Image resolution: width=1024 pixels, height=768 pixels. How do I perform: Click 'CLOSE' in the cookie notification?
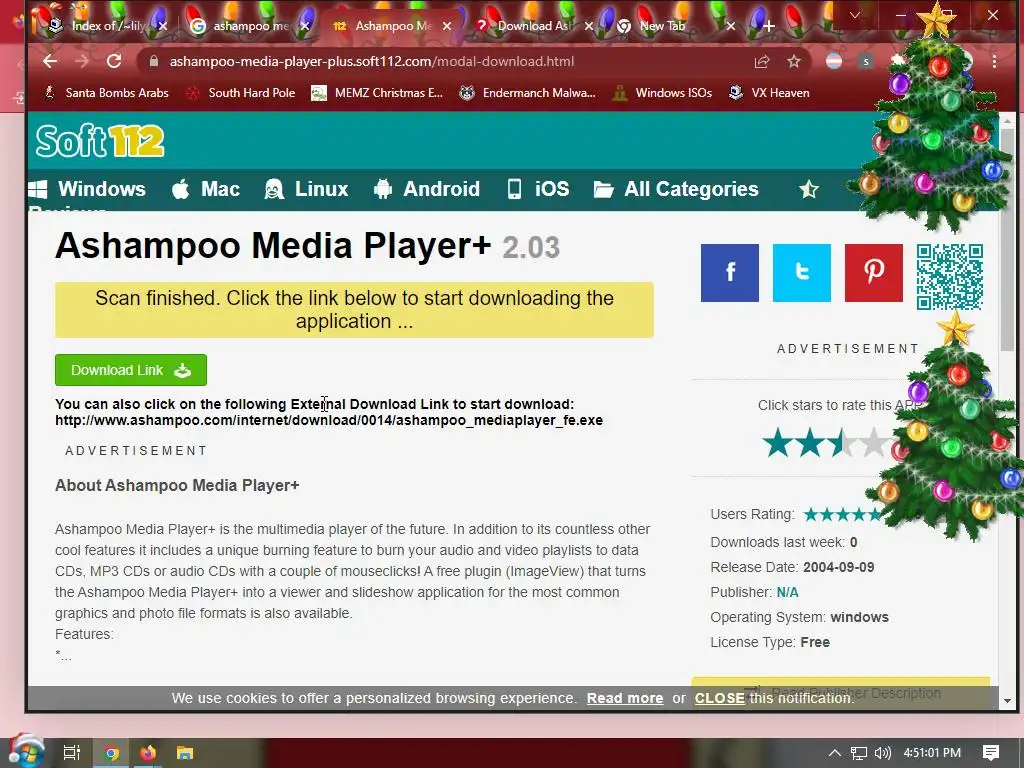(x=720, y=698)
